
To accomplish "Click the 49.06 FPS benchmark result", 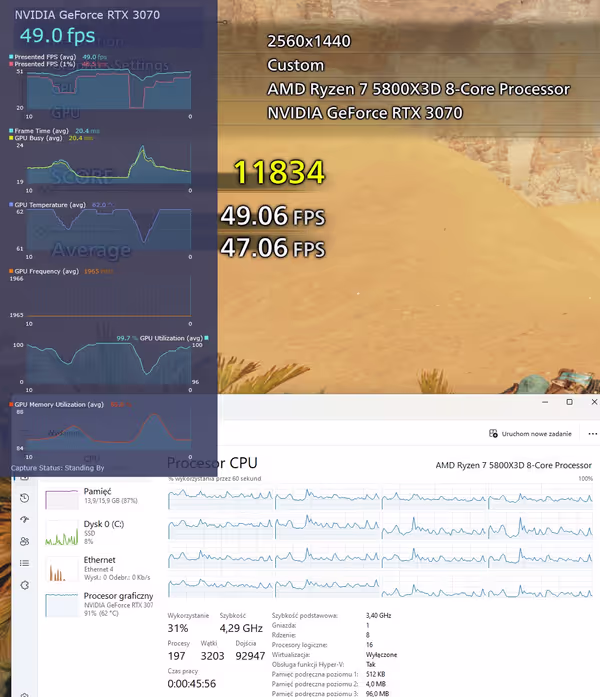I will [x=273, y=216].
